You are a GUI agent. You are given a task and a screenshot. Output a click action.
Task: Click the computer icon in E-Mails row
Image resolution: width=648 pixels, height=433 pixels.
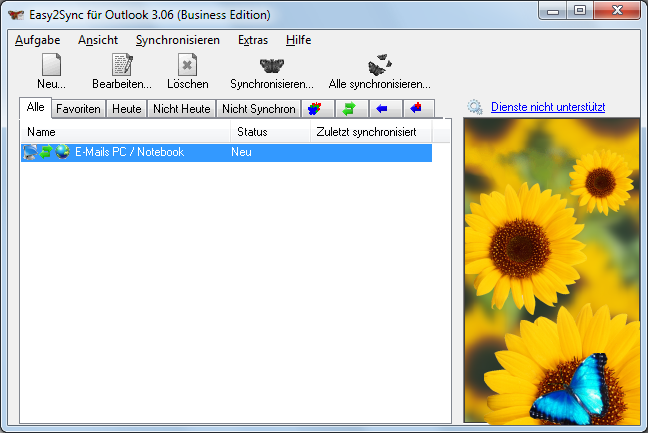click(x=30, y=152)
